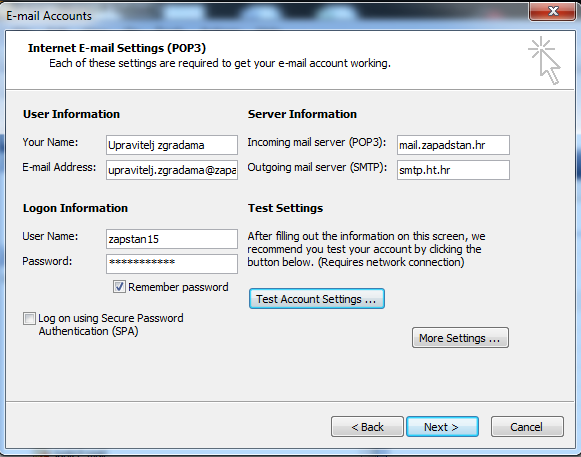The width and height of the screenshot is (581, 457).
Task: Cancel the e-mail account setup
Action: click(x=527, y=427)
